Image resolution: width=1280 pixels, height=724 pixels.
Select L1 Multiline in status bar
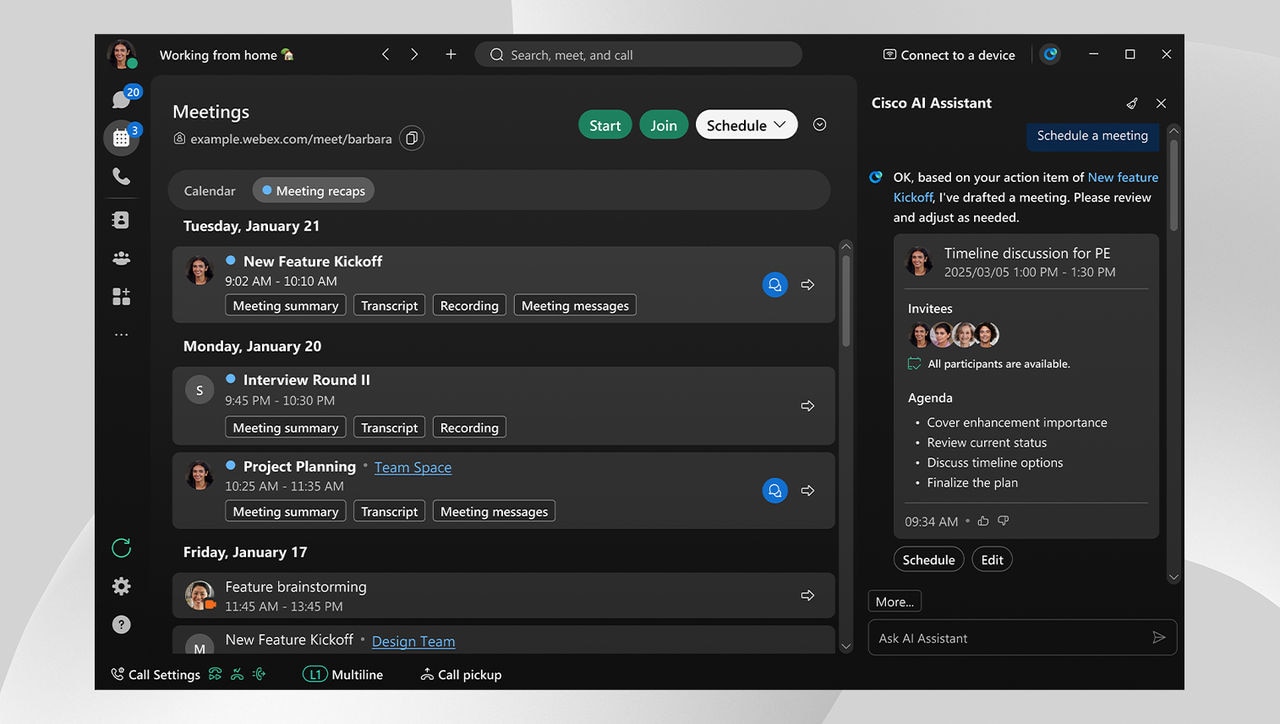[343, 675]
